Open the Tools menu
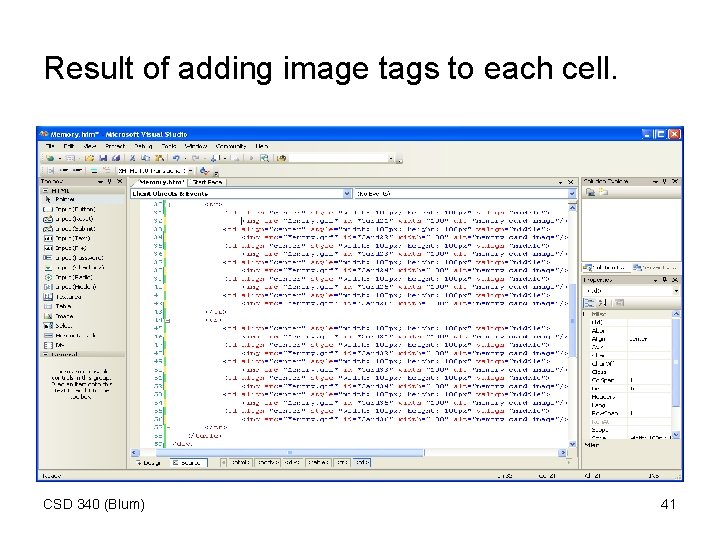Image resolution: width=720 pixels, height=540 pixels. coord(169,146)
